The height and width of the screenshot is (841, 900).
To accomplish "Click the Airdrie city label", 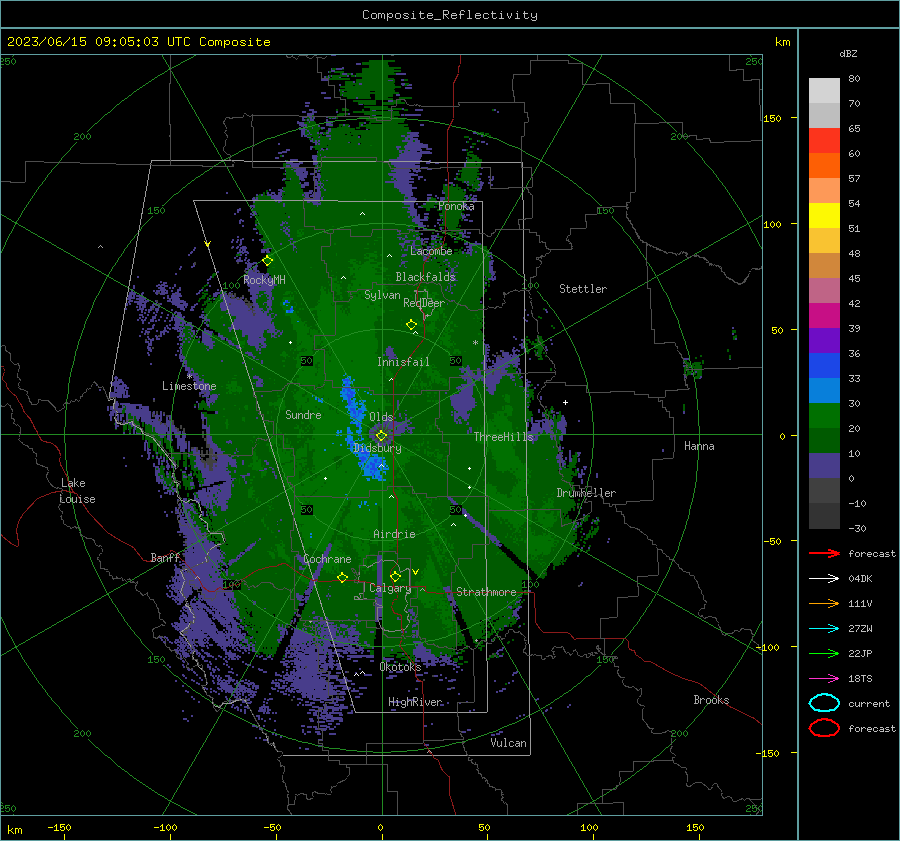I will [x=394, y=534].
